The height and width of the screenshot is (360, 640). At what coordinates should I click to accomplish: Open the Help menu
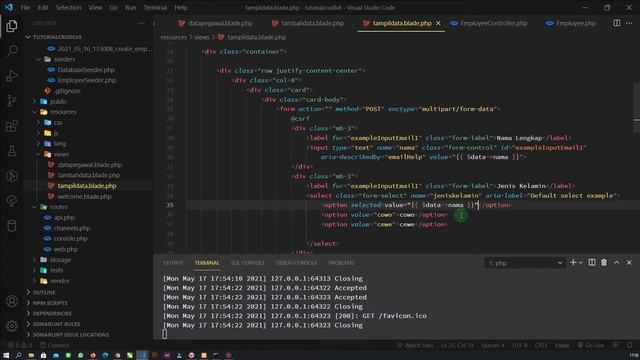click(181, 7)
